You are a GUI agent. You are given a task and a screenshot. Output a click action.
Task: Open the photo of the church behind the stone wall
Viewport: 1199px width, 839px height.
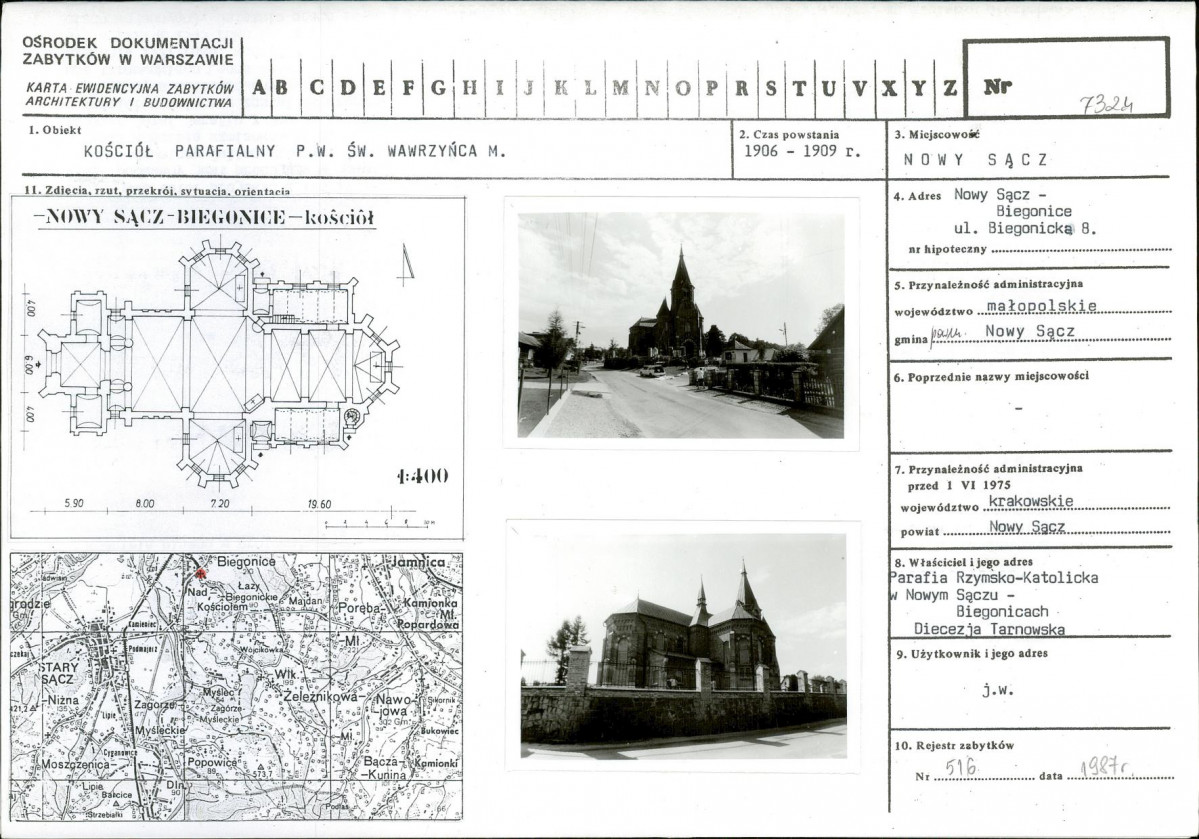[683, 646]
